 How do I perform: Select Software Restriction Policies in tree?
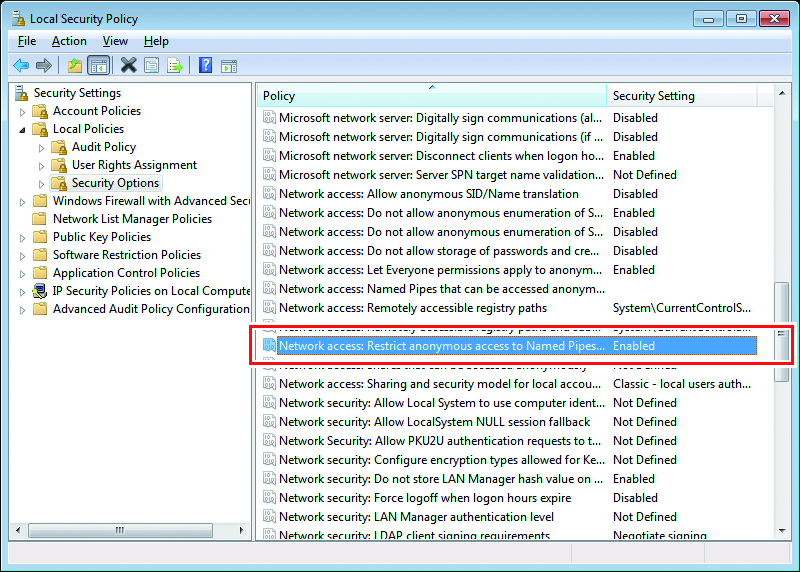(126, 255)
